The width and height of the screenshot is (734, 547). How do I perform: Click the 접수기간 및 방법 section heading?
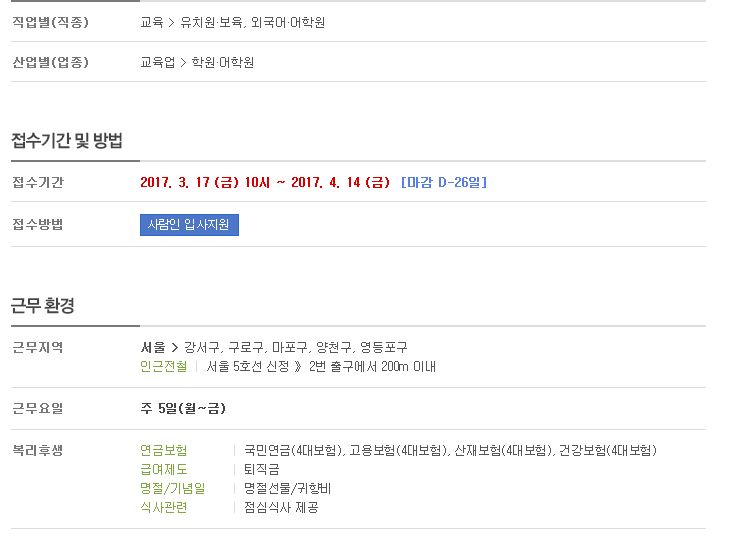coord(67,140)
